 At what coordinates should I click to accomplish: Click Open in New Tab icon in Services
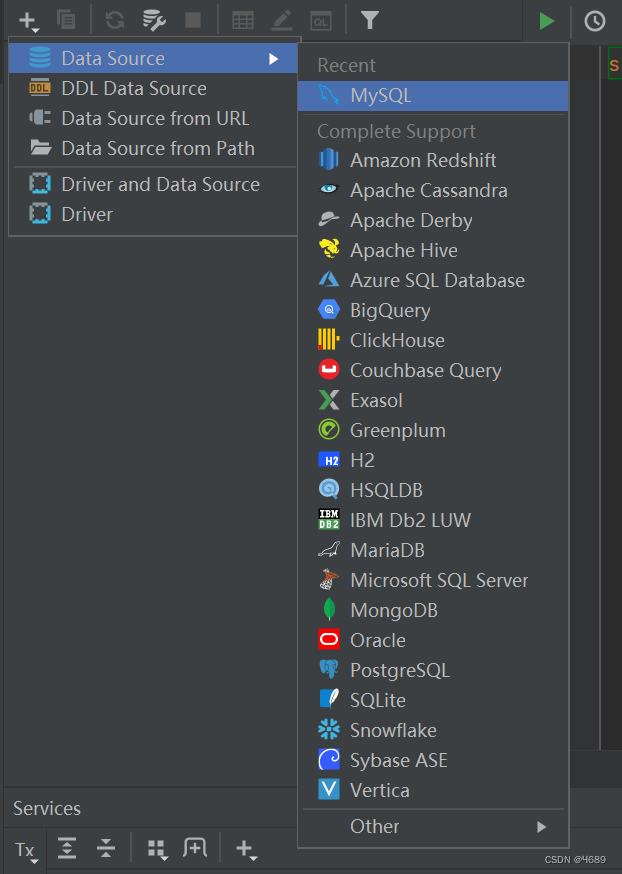195,848
